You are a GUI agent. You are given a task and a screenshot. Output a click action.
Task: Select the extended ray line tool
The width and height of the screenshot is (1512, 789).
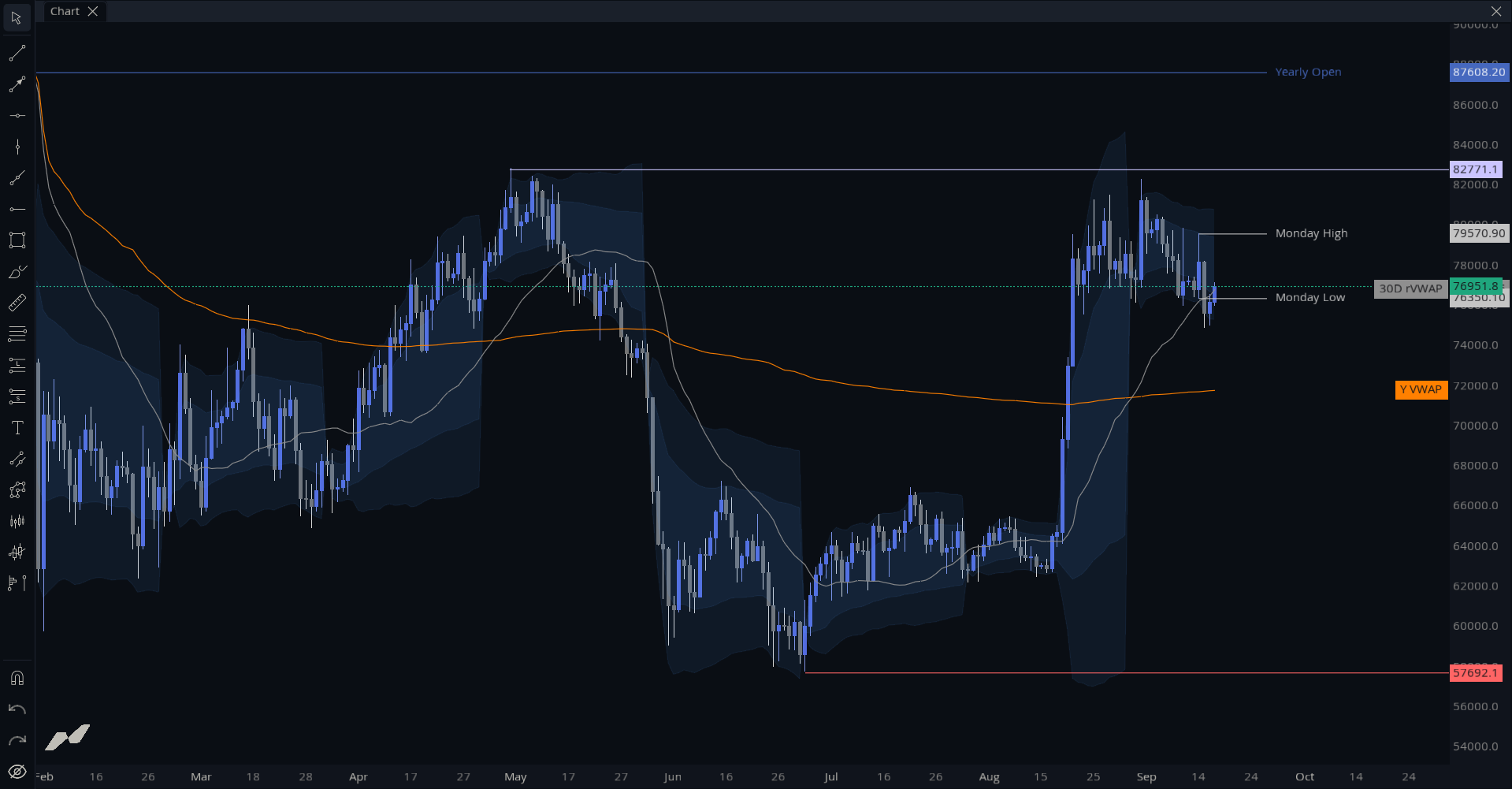click(x=17, y=178)
